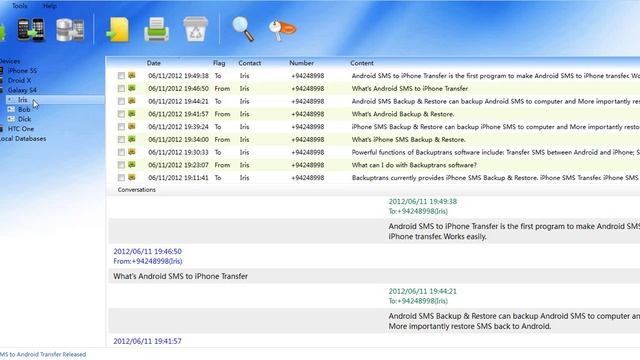Check the box for 19:34:00 message
640x360 pixels.
click(121, 140)
